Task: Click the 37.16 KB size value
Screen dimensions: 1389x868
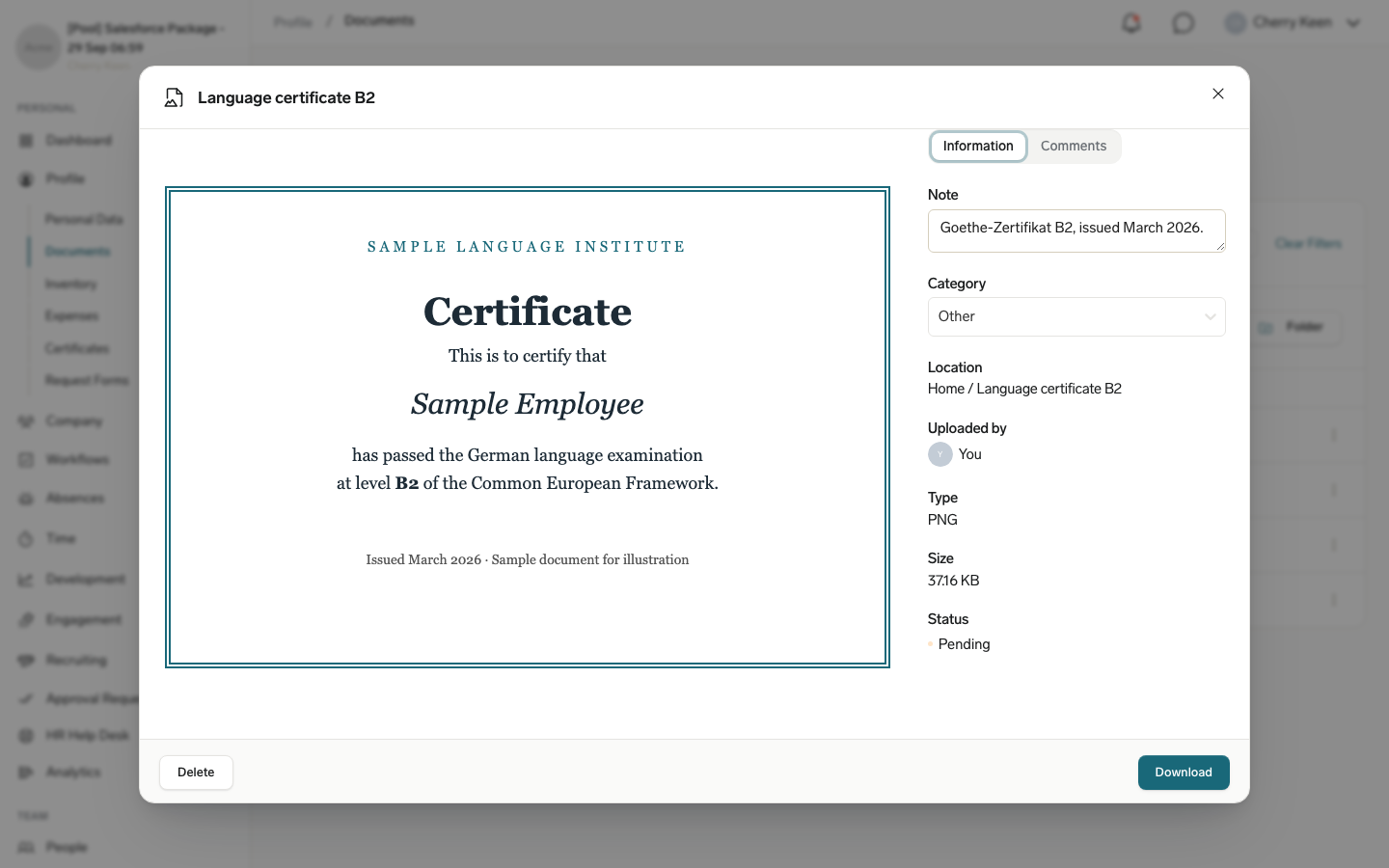Action: pos(953,581)
